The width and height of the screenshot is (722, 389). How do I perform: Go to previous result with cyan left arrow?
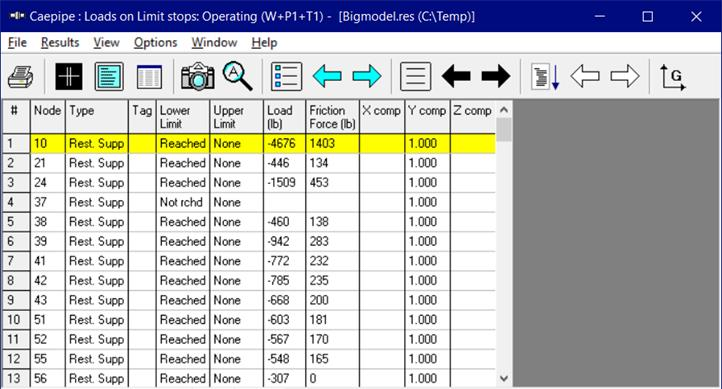[x=327, y=76]
